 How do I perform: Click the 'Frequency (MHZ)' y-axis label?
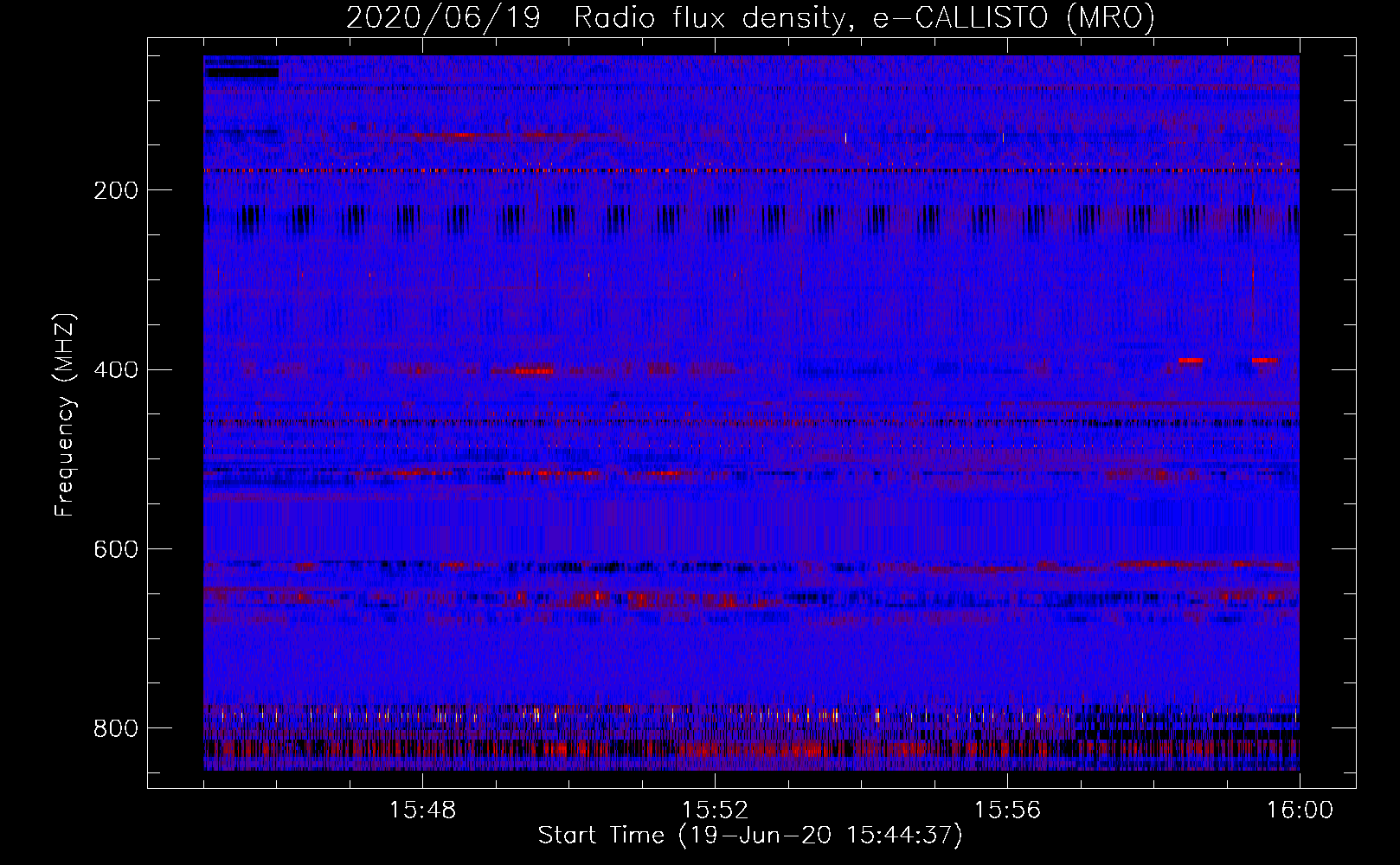pos(65,414)
